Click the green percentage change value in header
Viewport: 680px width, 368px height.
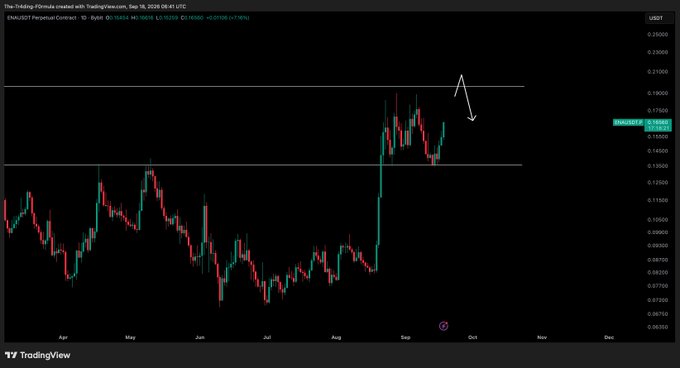[x=239, y=18]
